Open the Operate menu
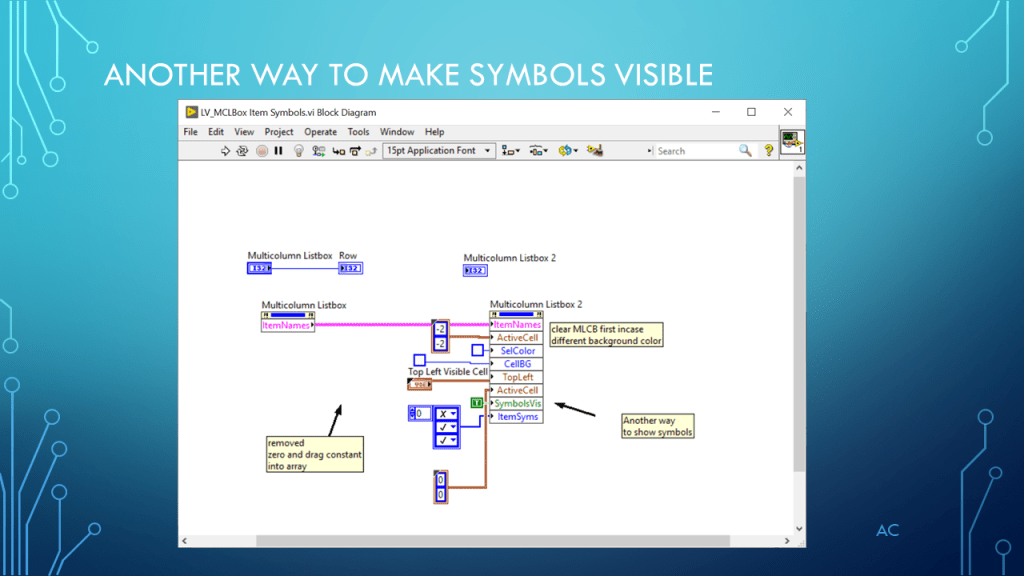Viewport: 1024px width, 576px height. 320,132
